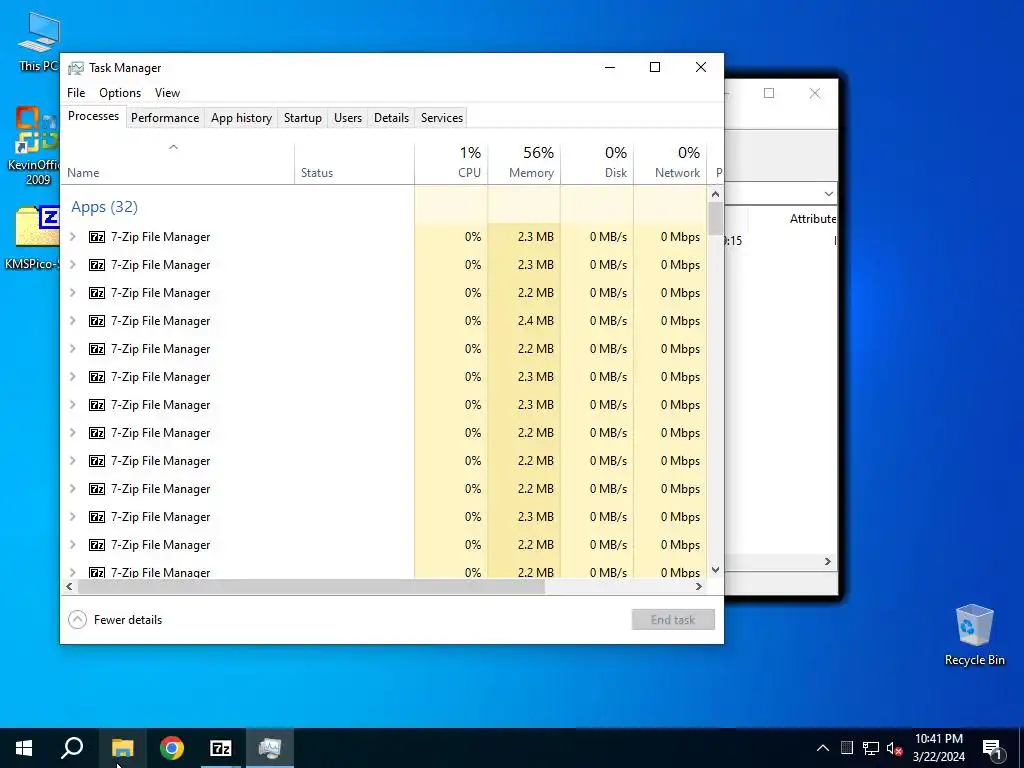Open the taskbar clock and date
Viewport: 1024px width, 768px height.
click(938, 748)
